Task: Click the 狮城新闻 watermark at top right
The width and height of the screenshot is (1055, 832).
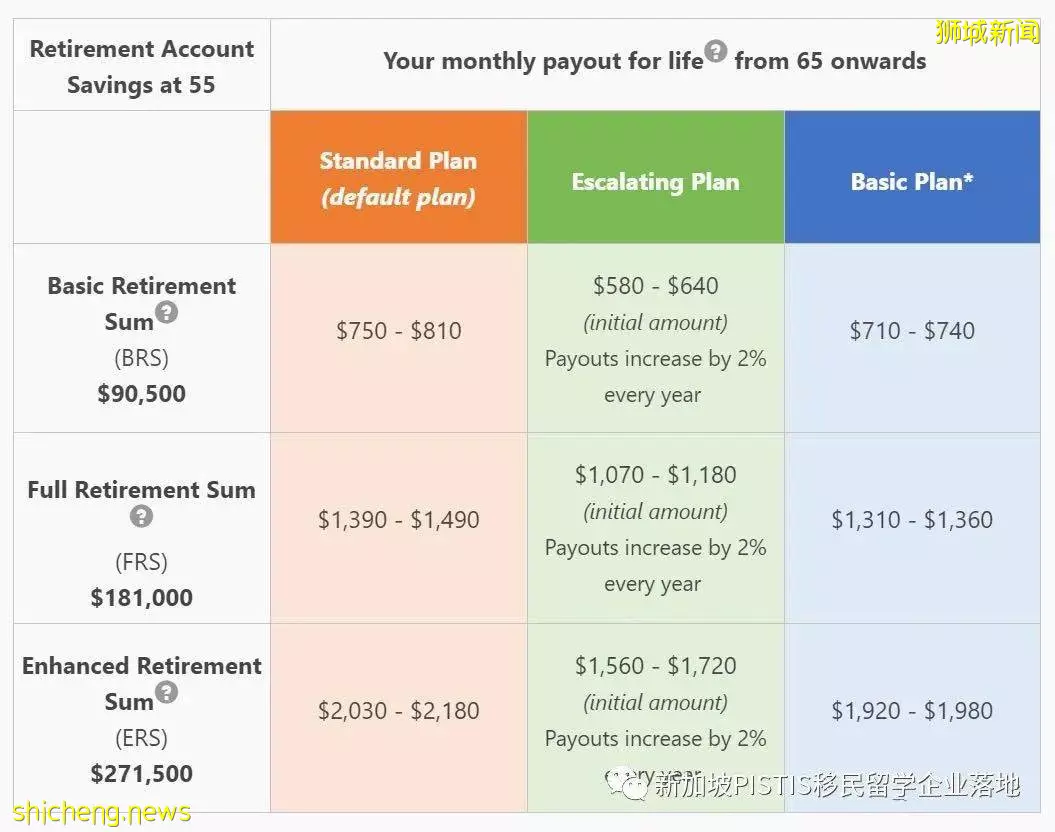Action: click(x=987, y=32)
